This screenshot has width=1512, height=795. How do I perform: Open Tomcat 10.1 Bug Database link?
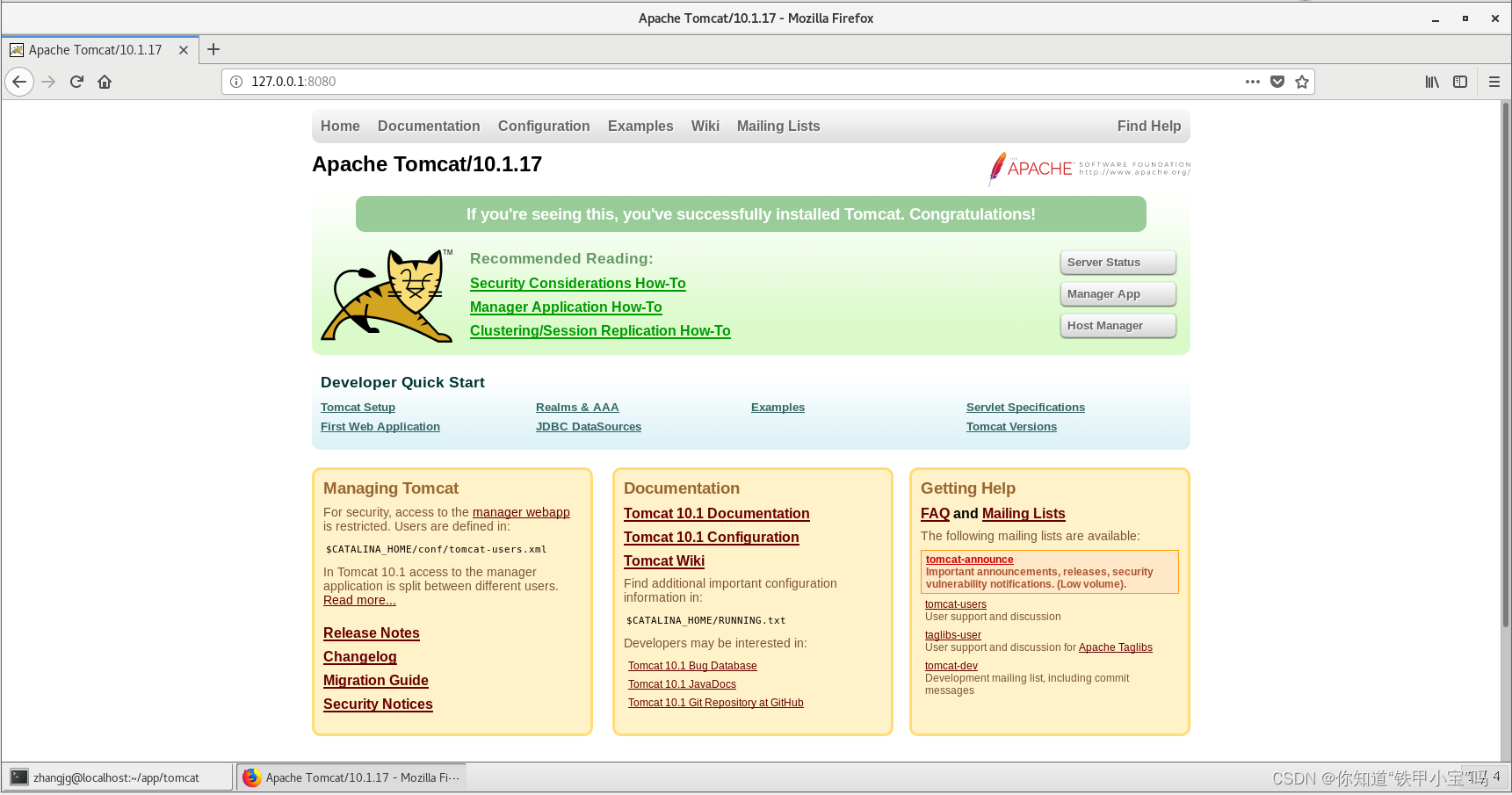692,666
